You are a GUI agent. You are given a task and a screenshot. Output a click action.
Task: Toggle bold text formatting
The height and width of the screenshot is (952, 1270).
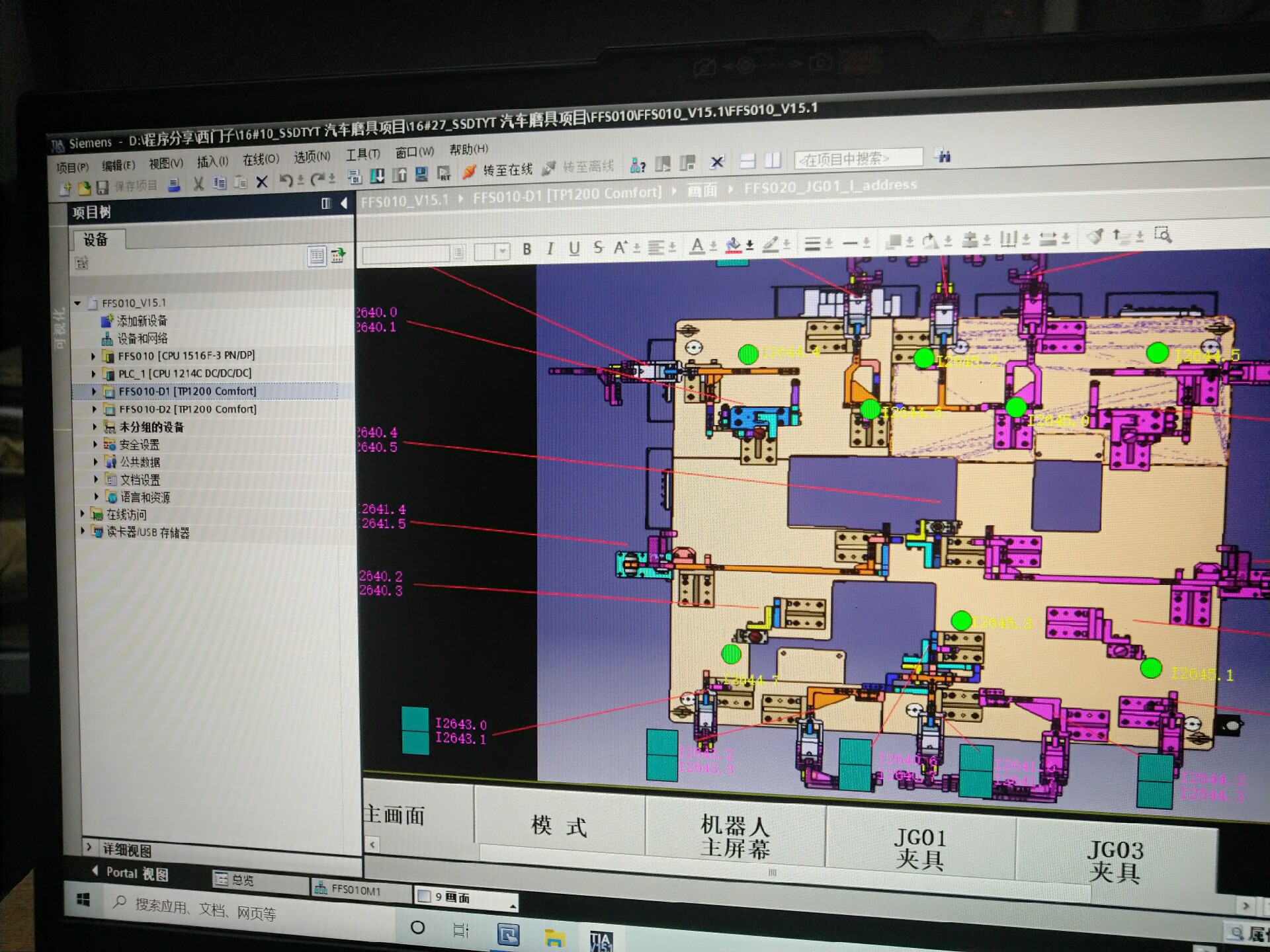pyautogui.click(x=527, y=249)
